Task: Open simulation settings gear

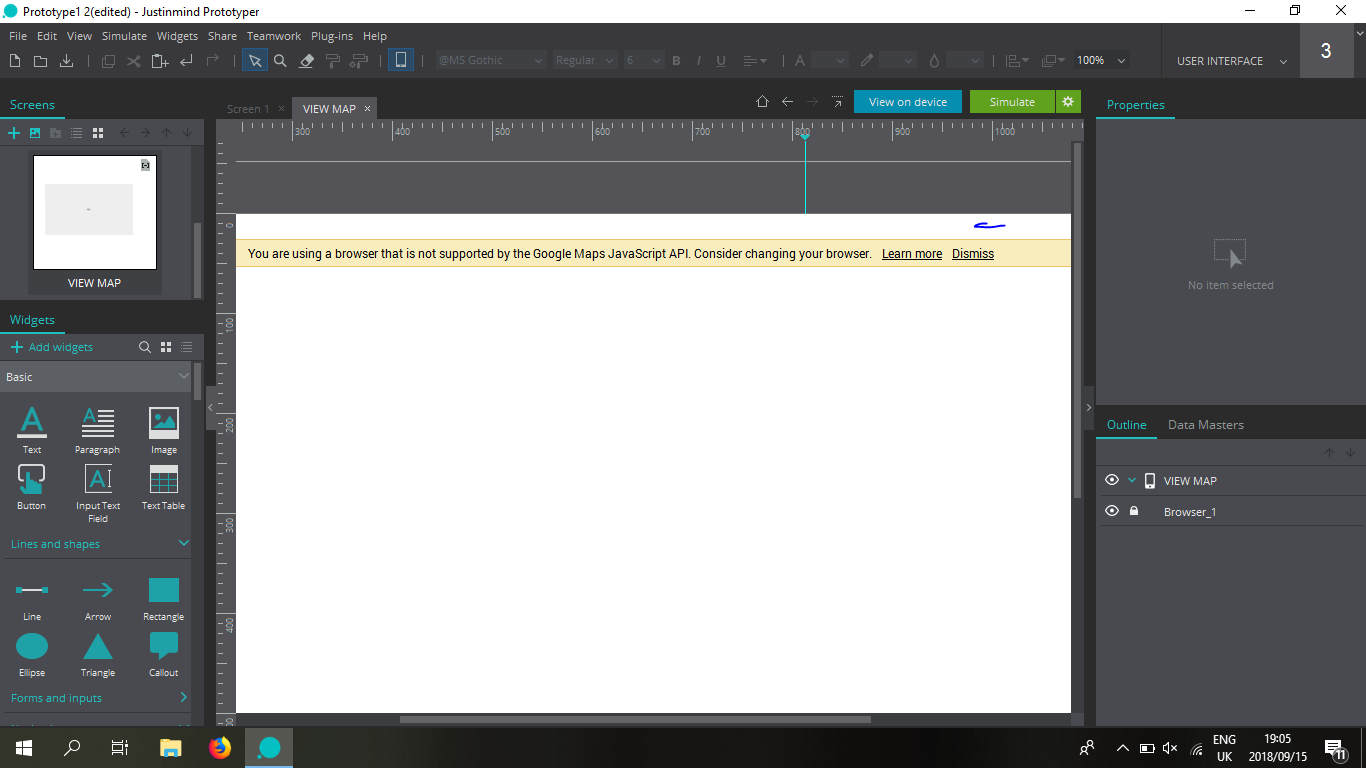Action: tap(1068, 102)
